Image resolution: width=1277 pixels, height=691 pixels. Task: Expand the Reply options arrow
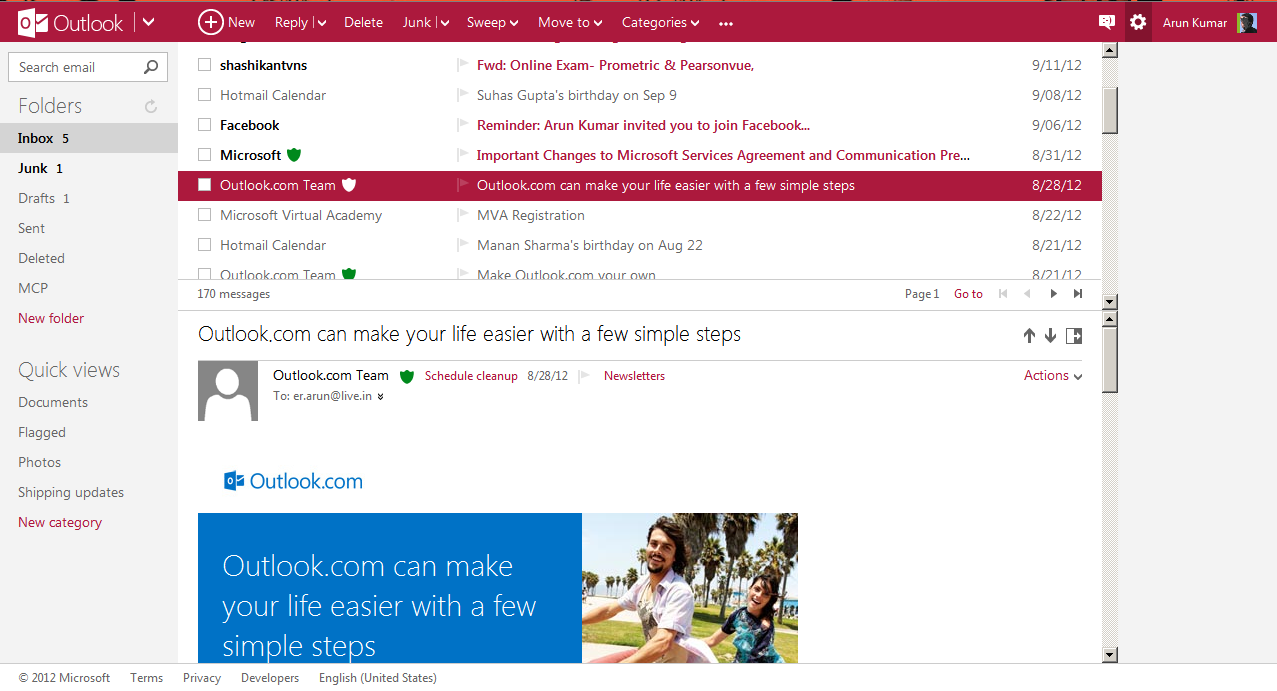click(322, 23)
